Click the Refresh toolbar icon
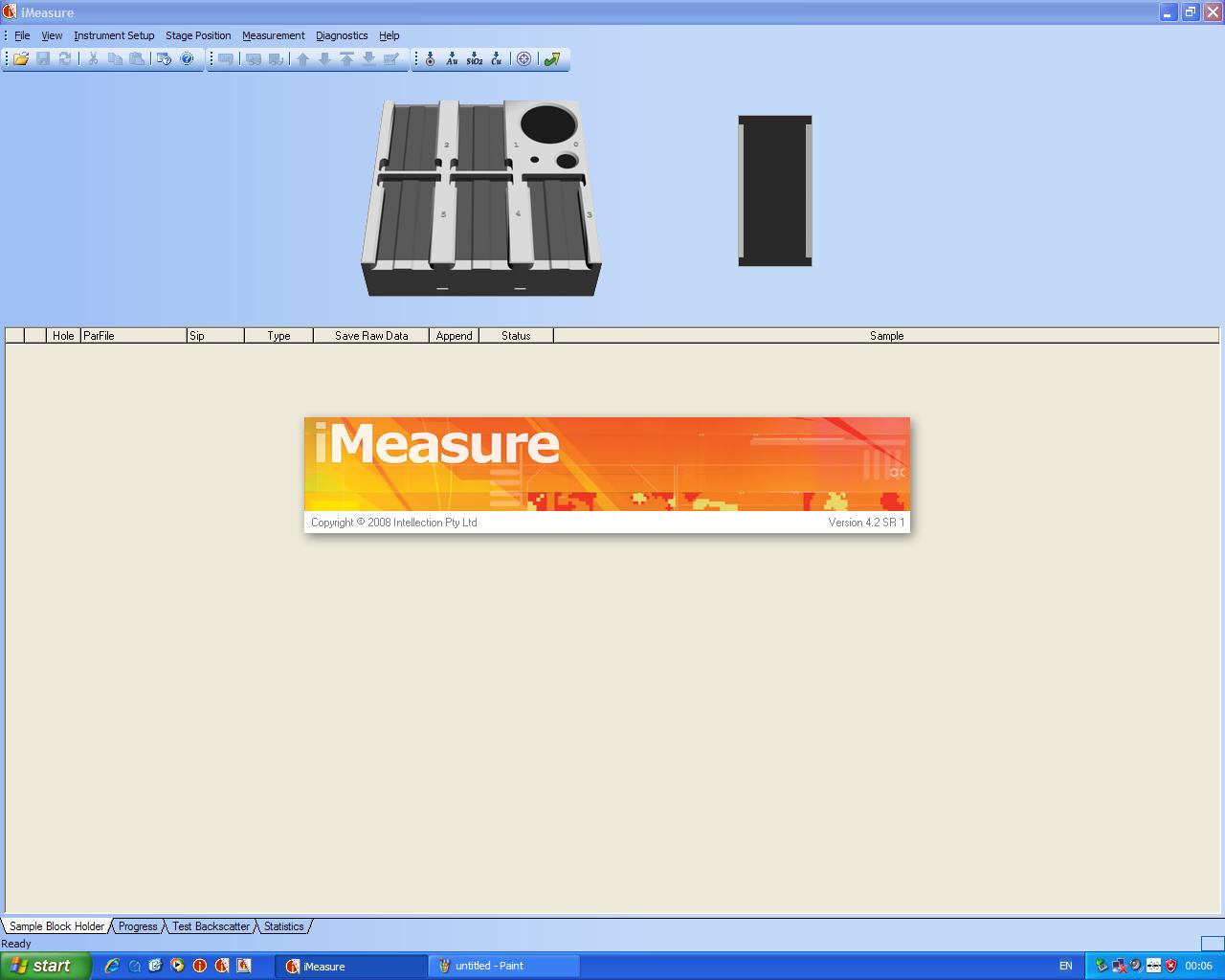Viewport: 1225px width, 980px height. click(x=65, y=59)
